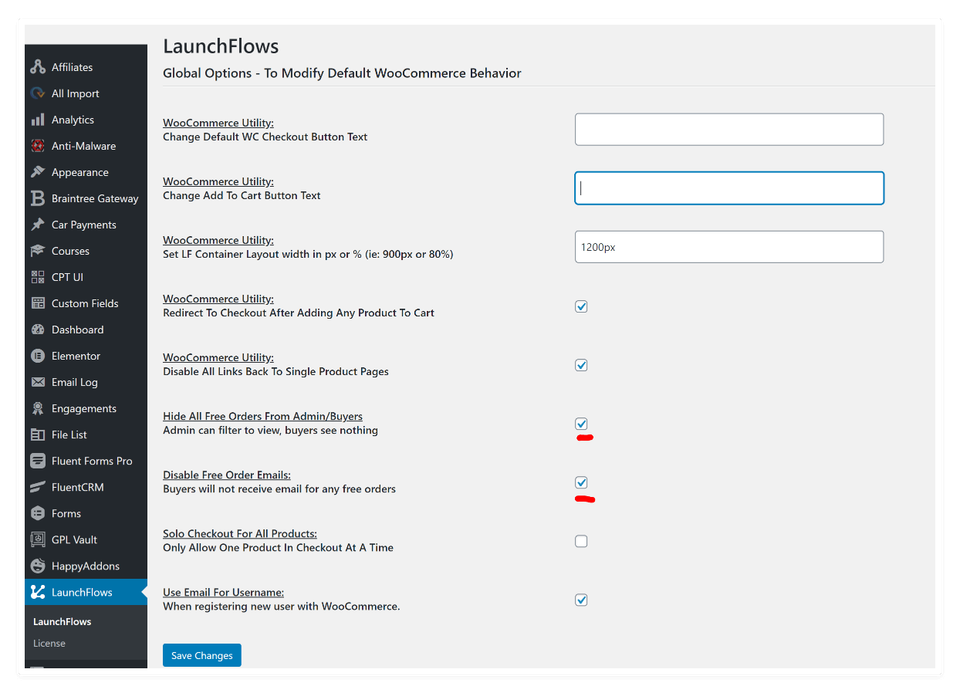Uncheck Hide All Free Orders From Admin/Buyers
This screenshot has height=693, width=960.
click(x=581, y=423)
